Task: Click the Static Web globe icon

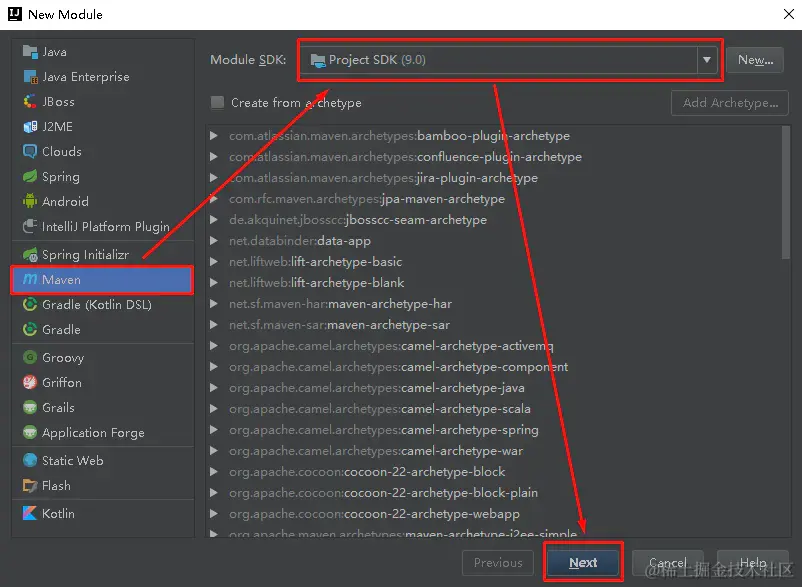Action: [30, 460]
